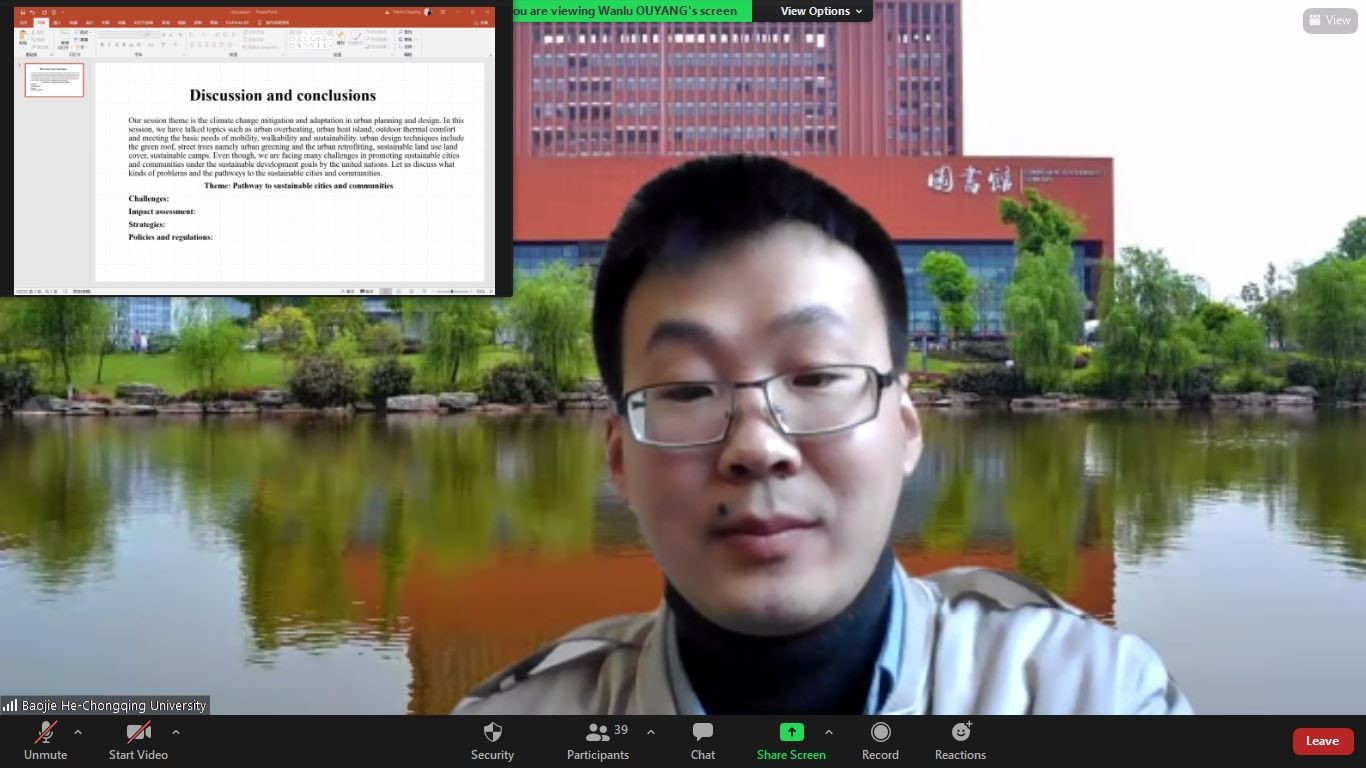Click the screen viewing notification banner
The width and height of the screenshot is (1366, 768).
click(x=630, y=11)
